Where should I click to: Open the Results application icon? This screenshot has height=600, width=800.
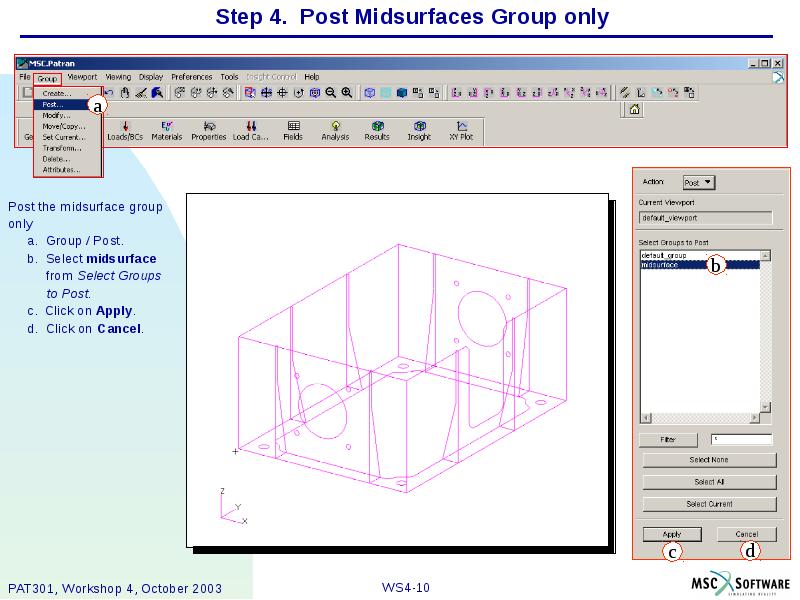pyautogui.click(x=378, y=131)
